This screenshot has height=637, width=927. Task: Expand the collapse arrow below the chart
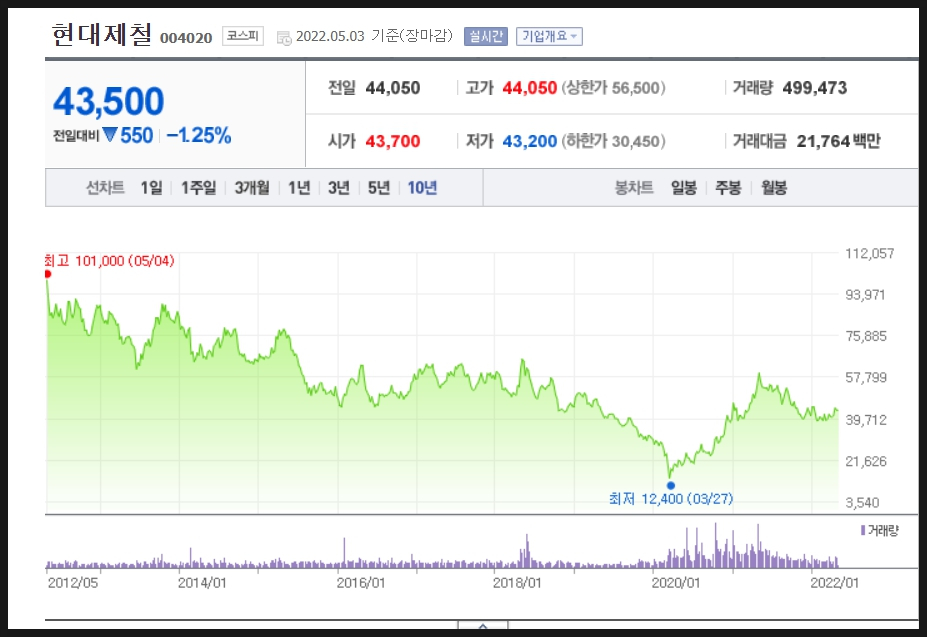point(483,627)
